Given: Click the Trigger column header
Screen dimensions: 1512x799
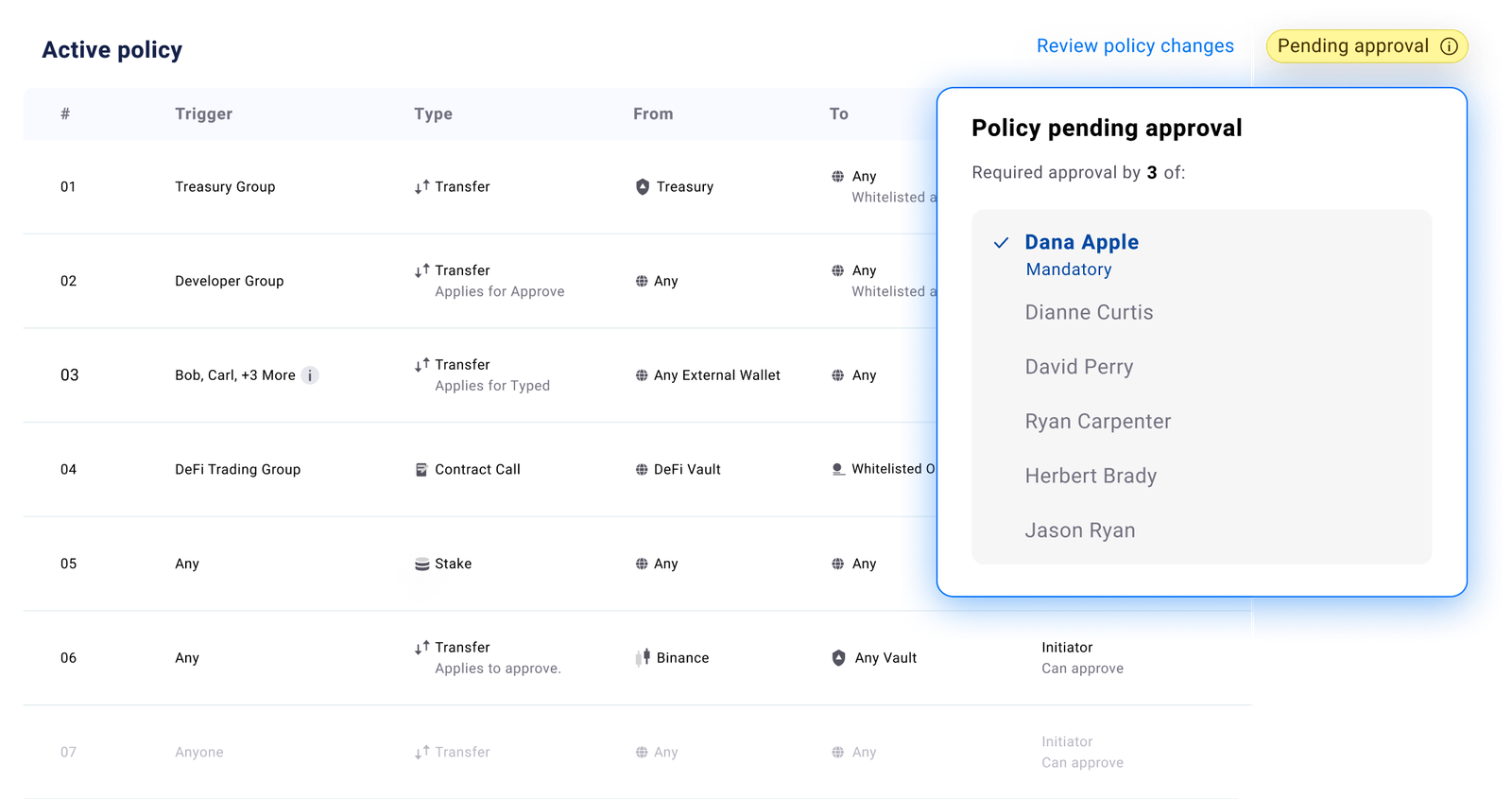Looking at the screenshot, I should 203,114.
